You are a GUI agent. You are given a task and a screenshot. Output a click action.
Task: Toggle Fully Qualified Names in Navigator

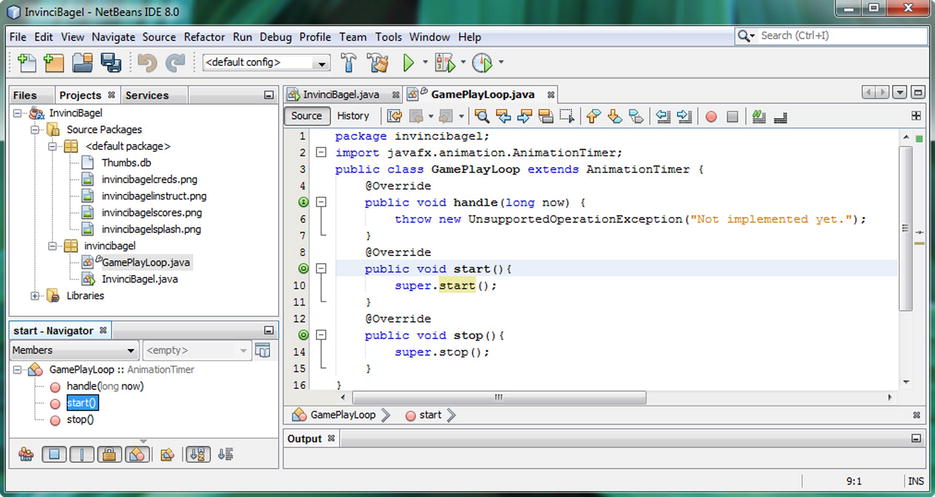coord(167,455)
